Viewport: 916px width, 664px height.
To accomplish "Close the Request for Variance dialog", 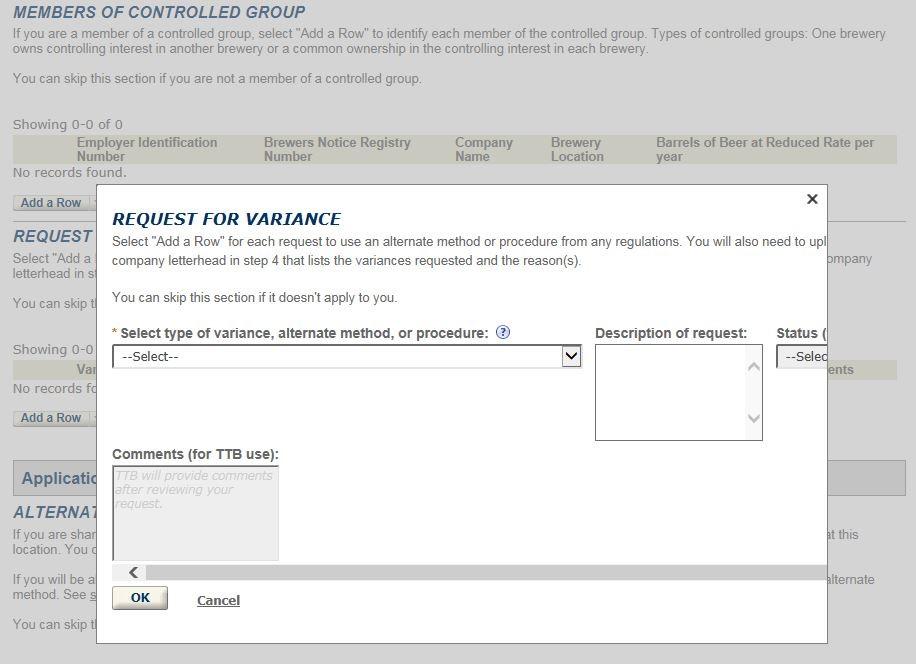I will point(812,199).
